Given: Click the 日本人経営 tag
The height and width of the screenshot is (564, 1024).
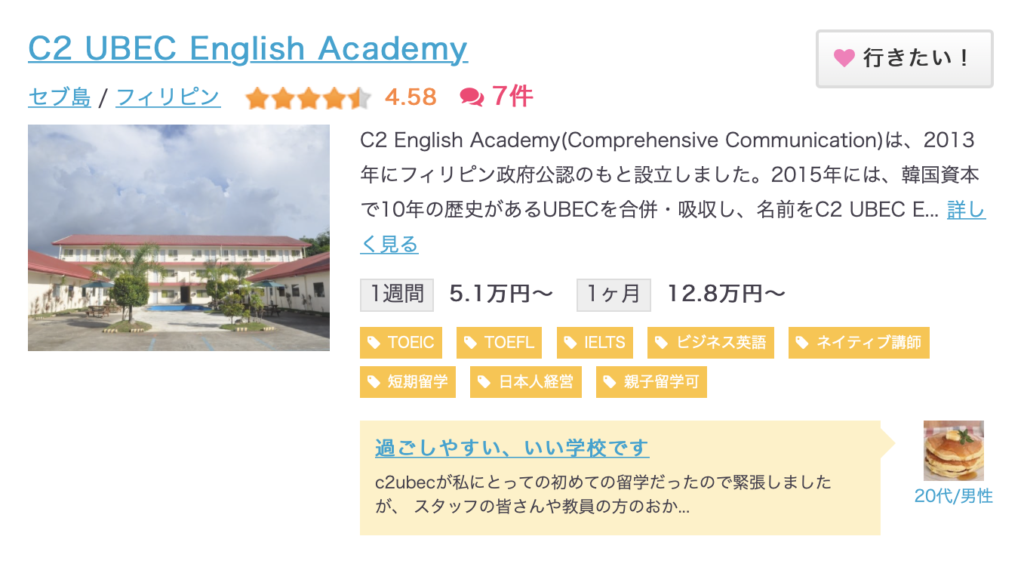Looking at the screenshot, I should pos(526,382).
